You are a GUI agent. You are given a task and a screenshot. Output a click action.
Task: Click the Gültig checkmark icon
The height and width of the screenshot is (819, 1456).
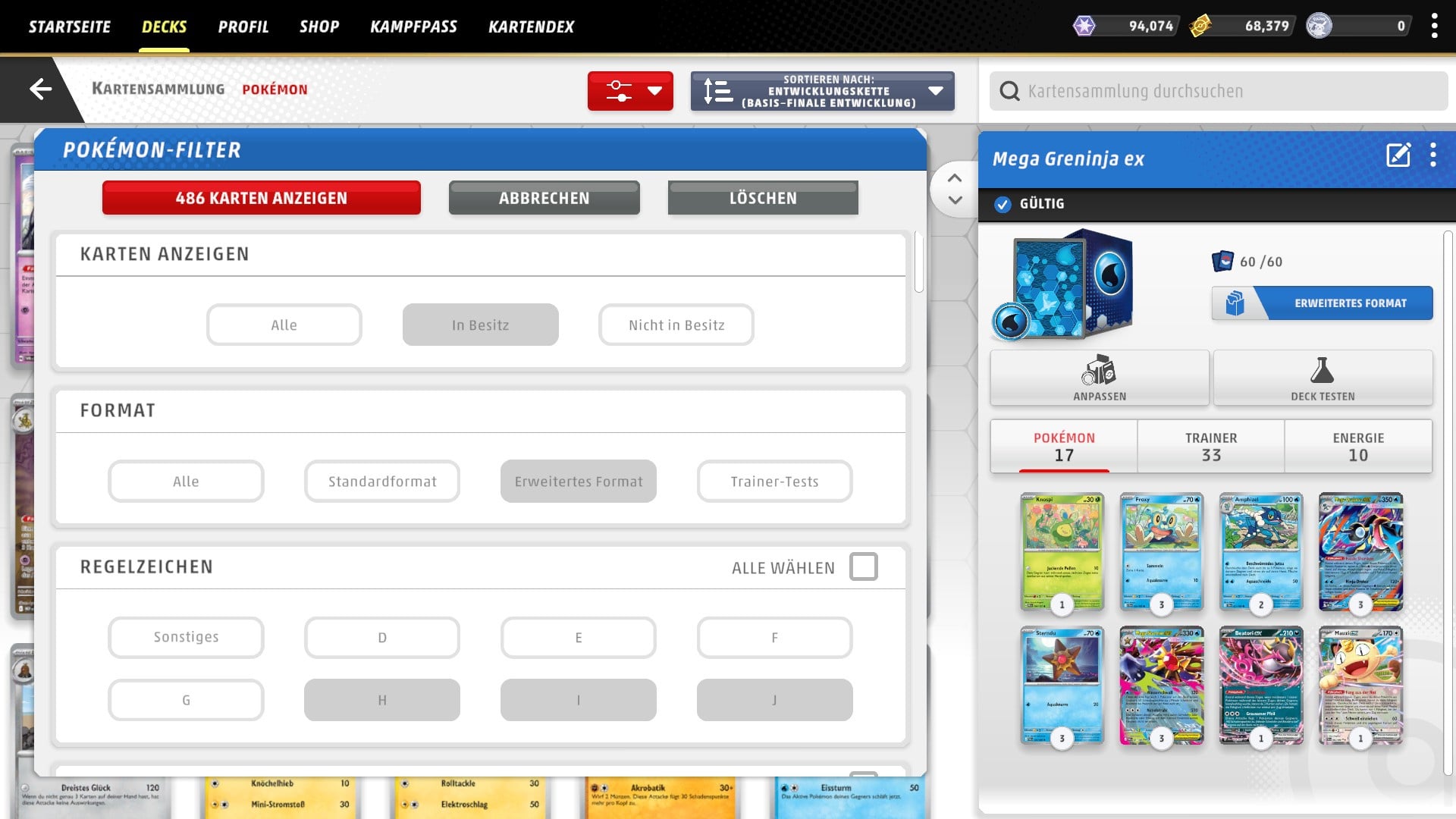coord(1003,204)
